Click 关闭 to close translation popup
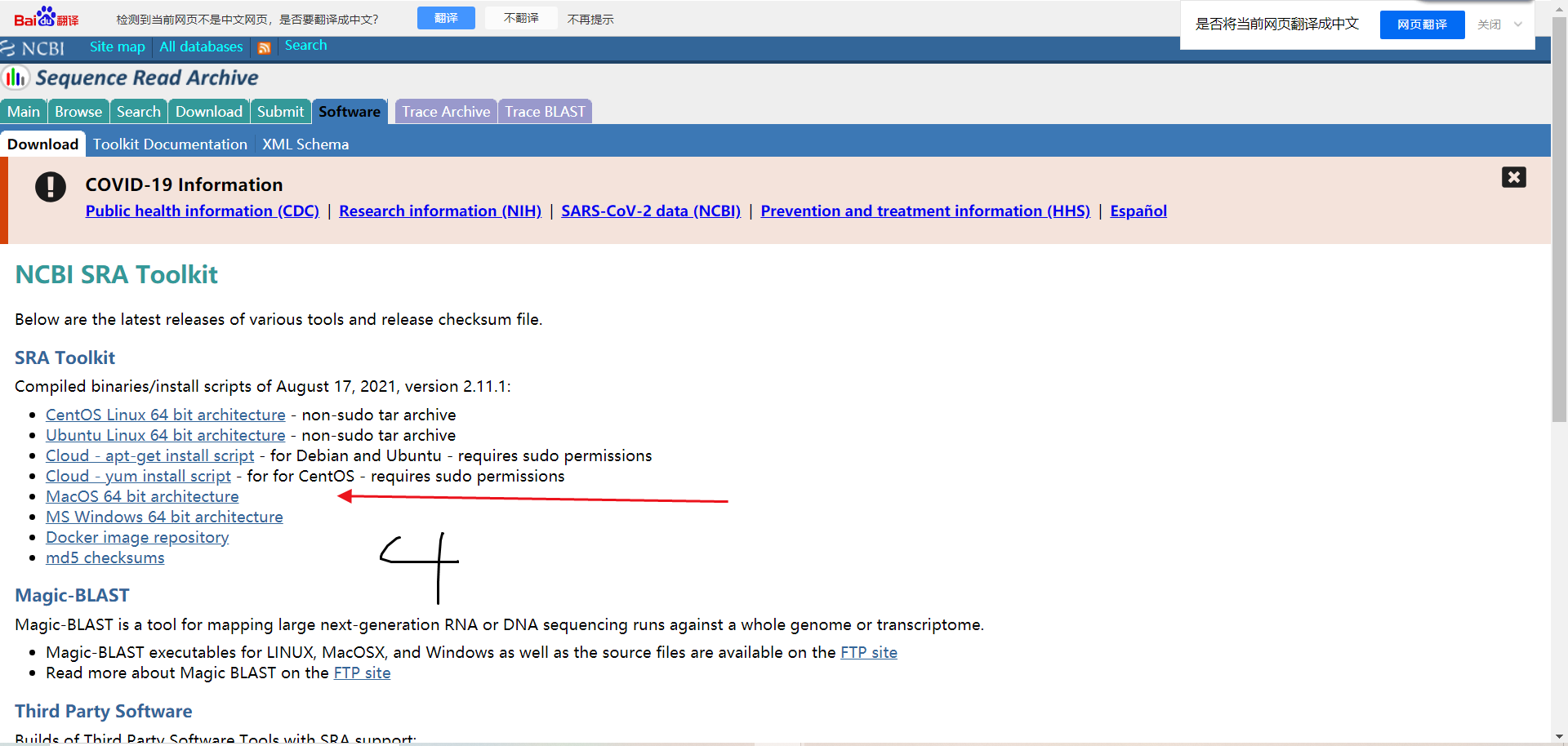Screen dimensions: 1568x746 tap(1491, 24)
